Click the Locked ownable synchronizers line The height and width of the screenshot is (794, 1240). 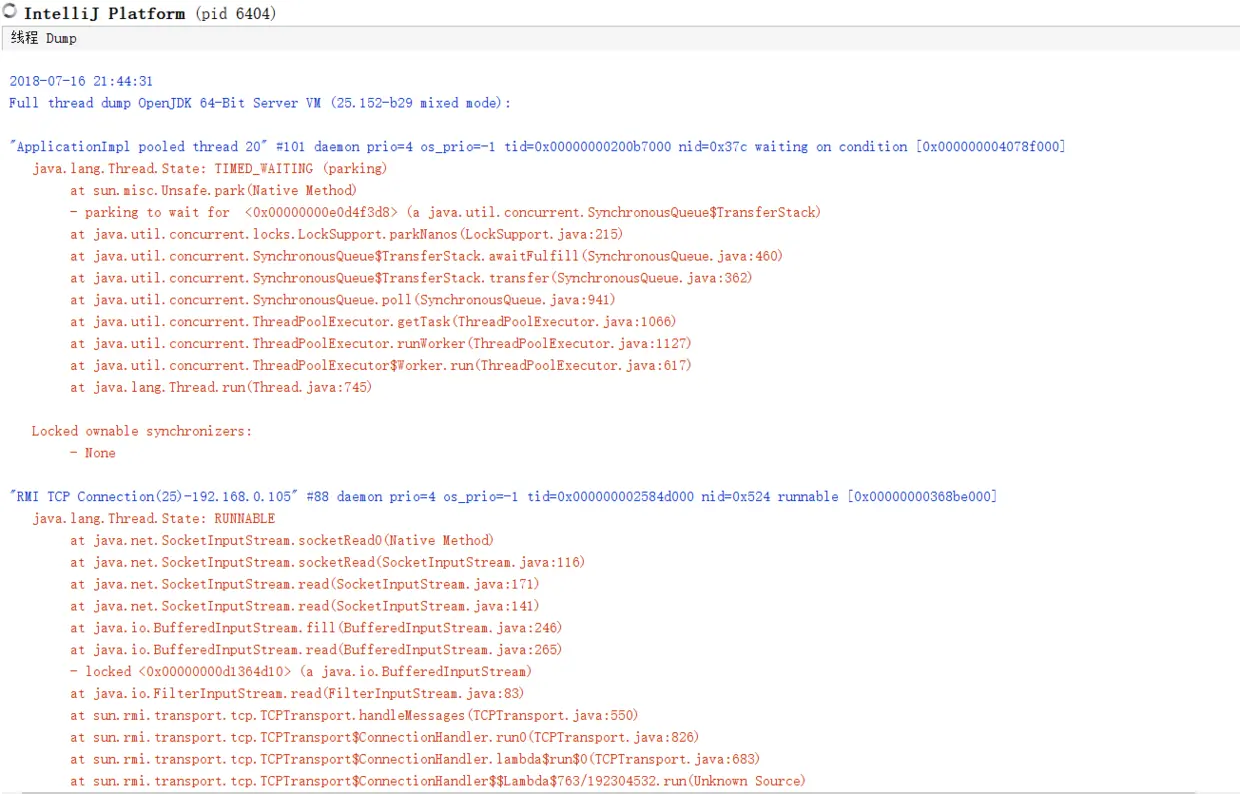pyautogui.click(x=142, y=432)
